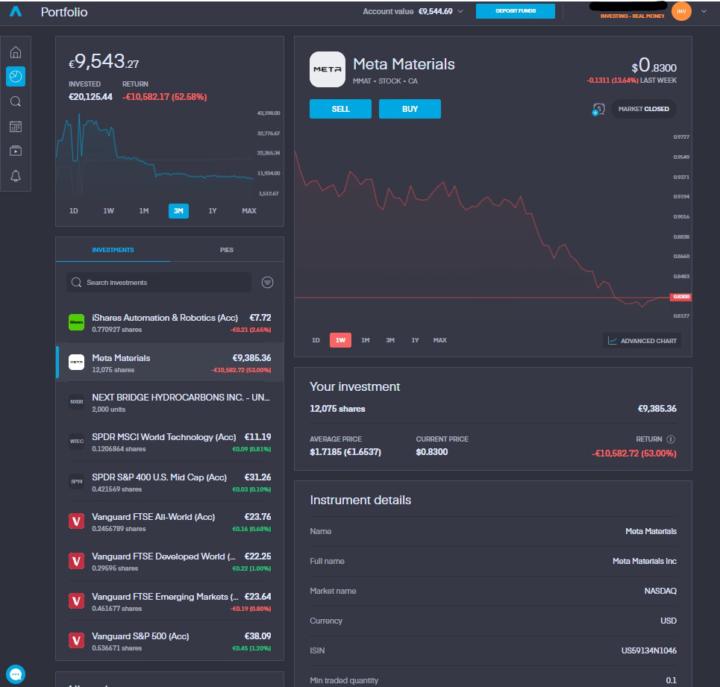
Task: Click the investments filter icon
Action: coord(267,282)
